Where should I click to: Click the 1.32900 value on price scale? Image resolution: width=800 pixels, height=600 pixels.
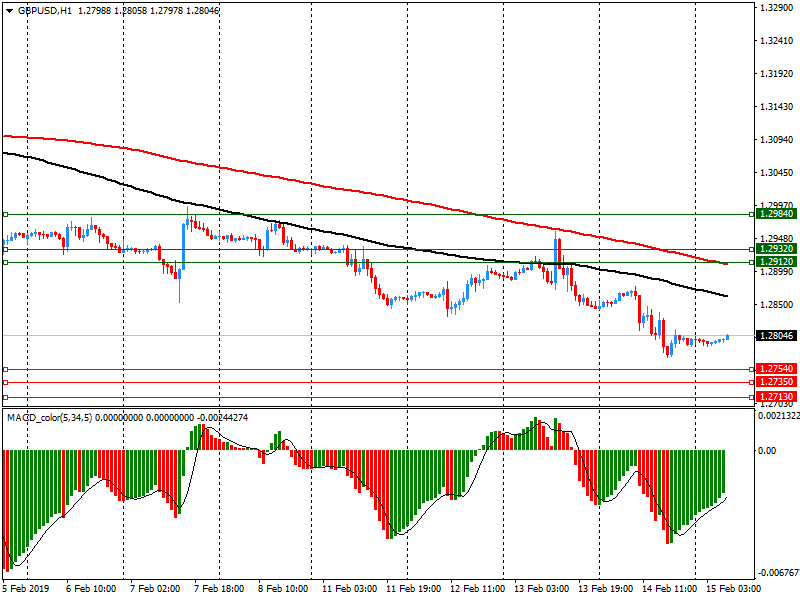pyautogui.click(x=776, y=8)
